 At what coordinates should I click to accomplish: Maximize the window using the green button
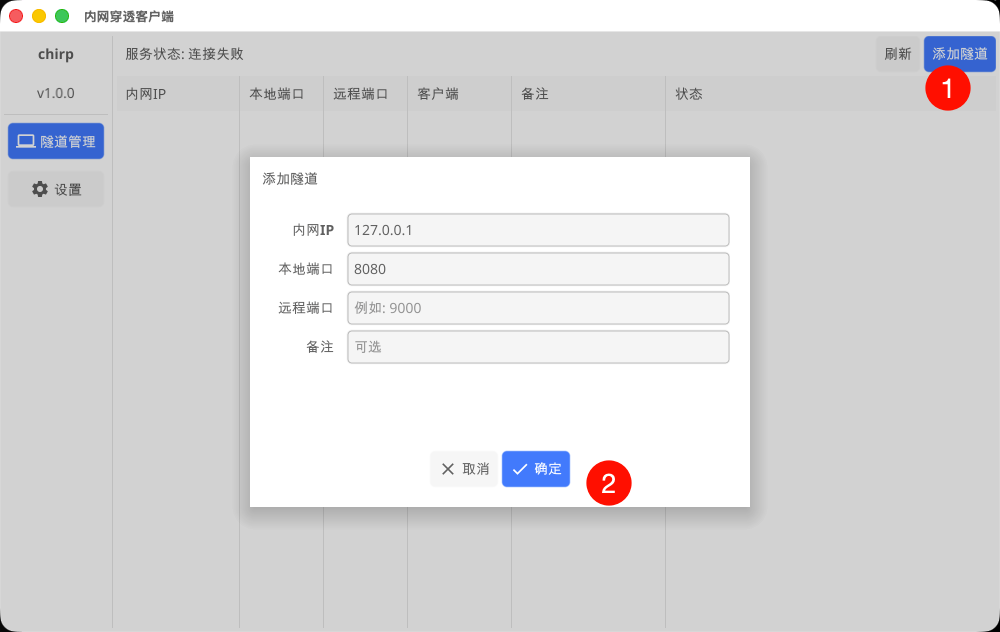[62, 16]
